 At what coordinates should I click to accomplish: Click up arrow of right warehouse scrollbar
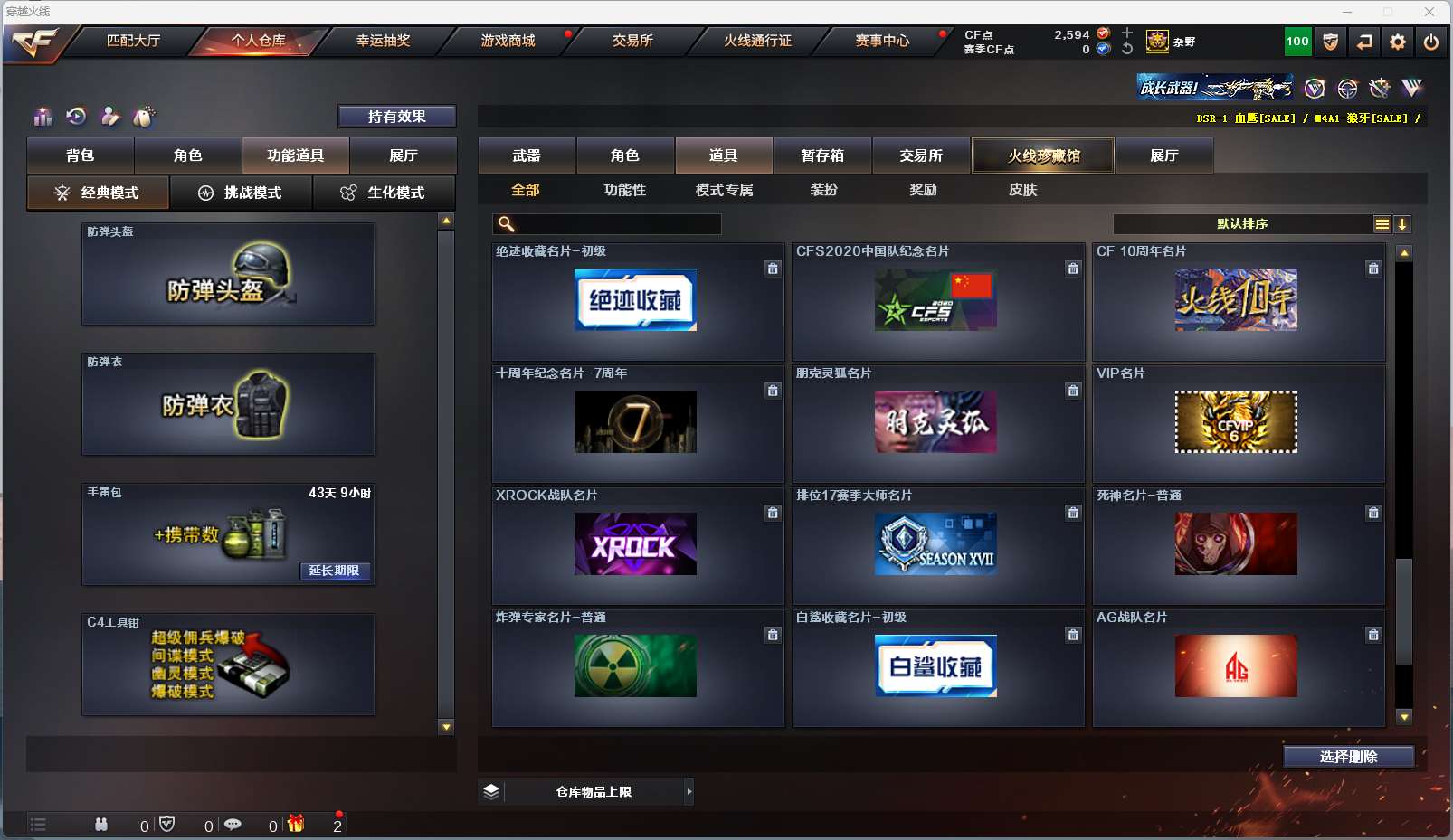pyautogui.click(x=1404, y=252)
